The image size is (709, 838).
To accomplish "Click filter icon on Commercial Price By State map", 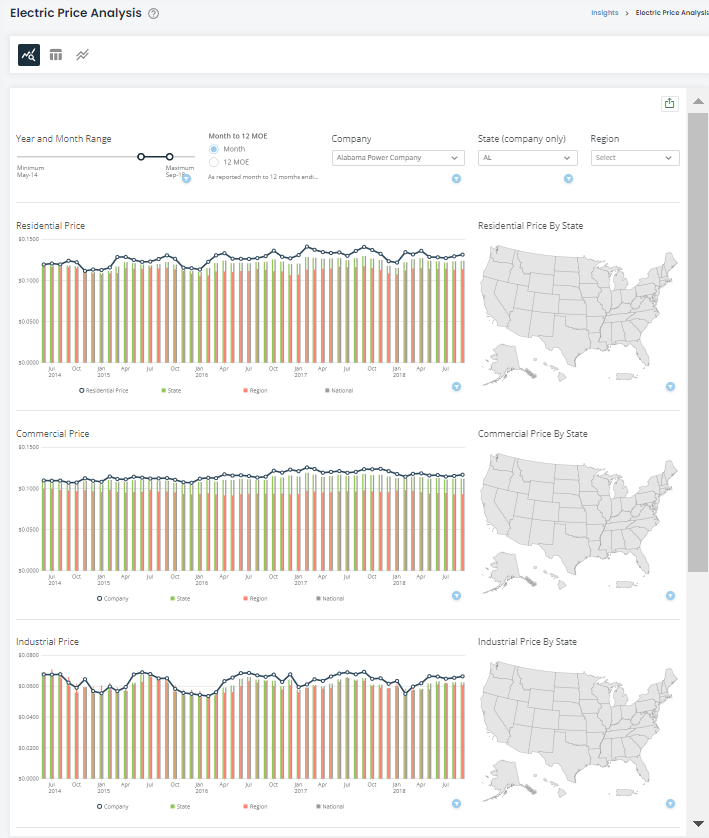I will tap(671, 595).
